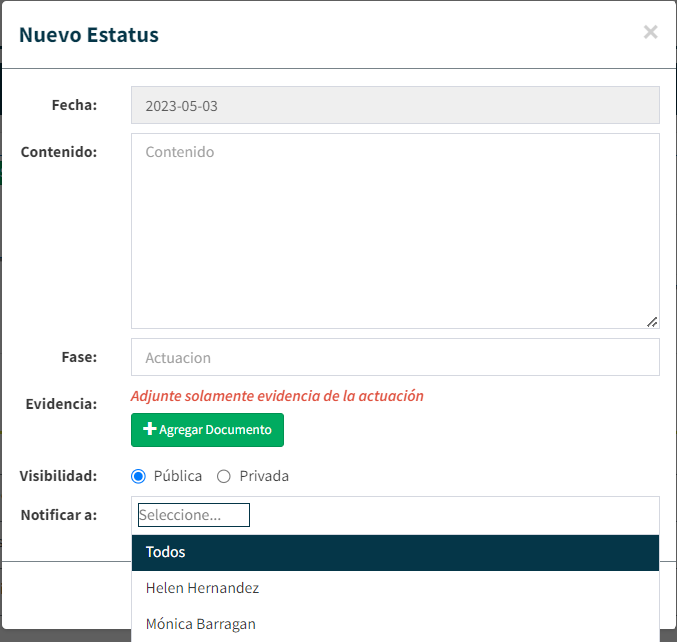677x642 pixels.
Task: Click the Fecha label
Action: (x=74, y=105)
